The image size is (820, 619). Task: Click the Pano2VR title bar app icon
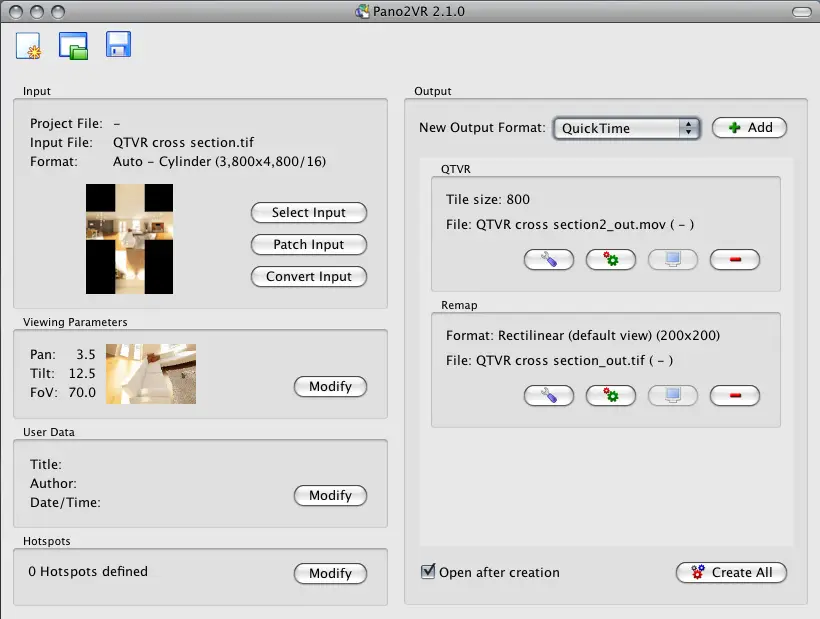pyautogui.click(x=362, y=11)
